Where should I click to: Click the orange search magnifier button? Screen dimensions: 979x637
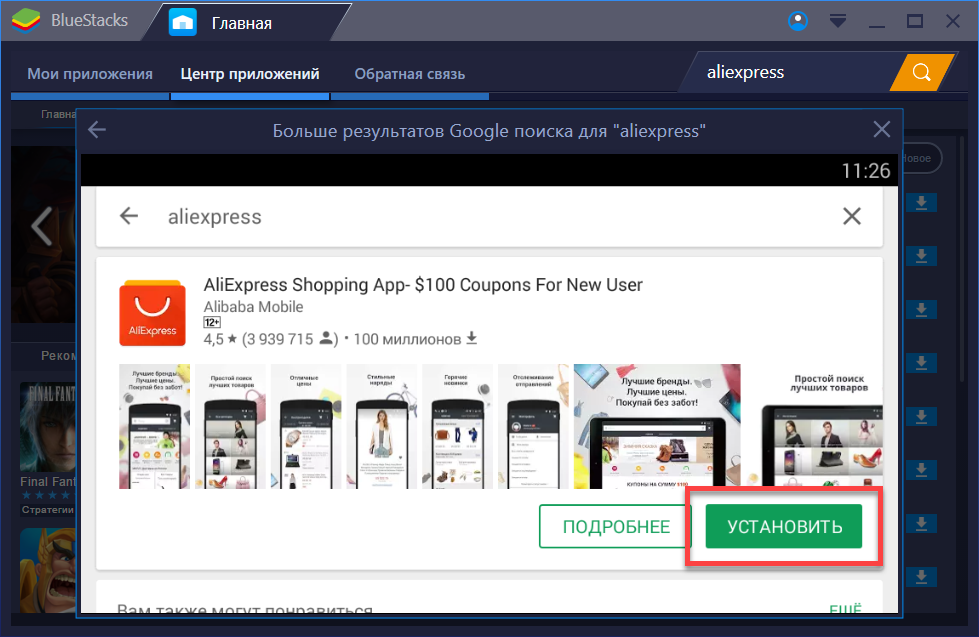point(922,72)
